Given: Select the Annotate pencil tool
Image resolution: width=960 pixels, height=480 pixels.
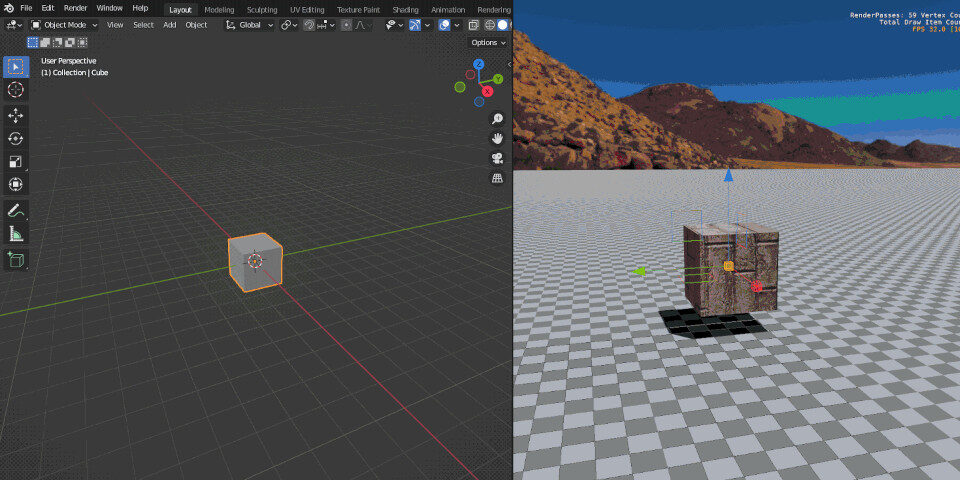Looking at the screenshot, I should coord(16,211).
